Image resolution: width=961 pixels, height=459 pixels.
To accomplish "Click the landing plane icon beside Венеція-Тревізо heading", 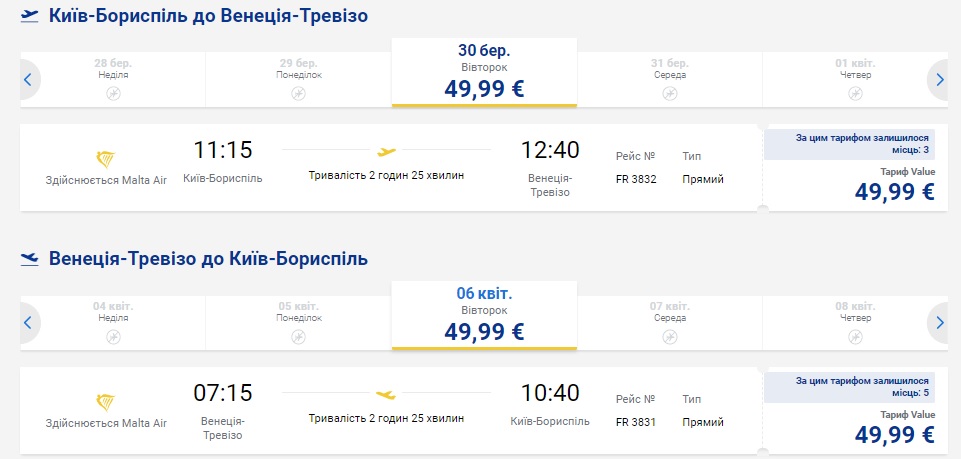I will 30,259.
